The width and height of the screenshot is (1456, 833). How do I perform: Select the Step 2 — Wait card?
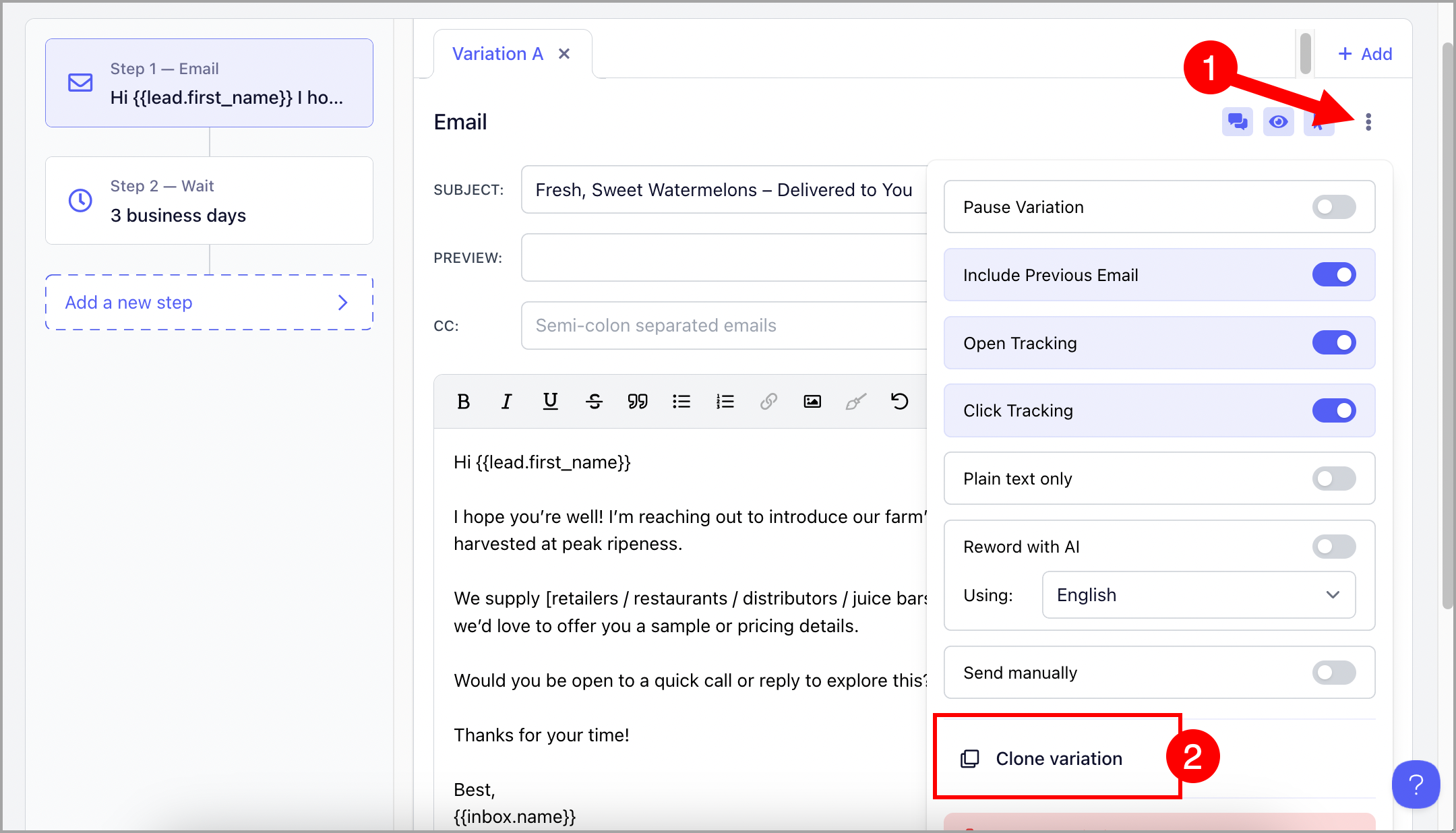209,200
